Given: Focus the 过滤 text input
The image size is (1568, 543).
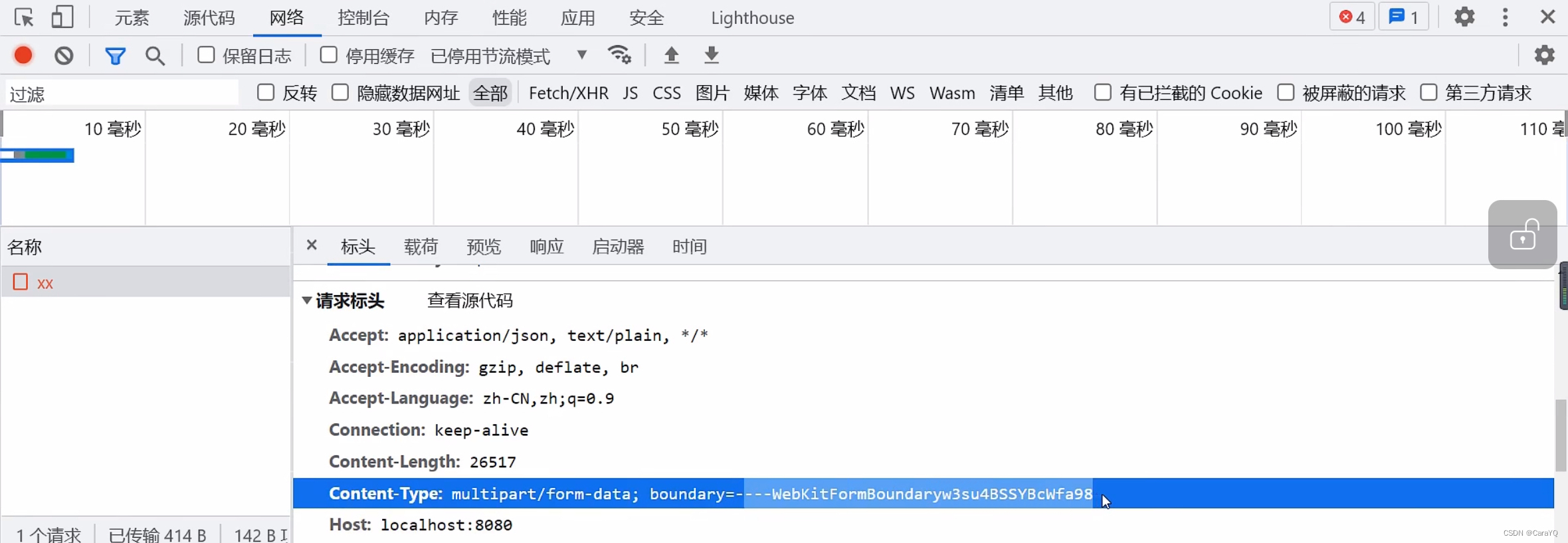Looking at the screenshot, I should tap(122, 93).
